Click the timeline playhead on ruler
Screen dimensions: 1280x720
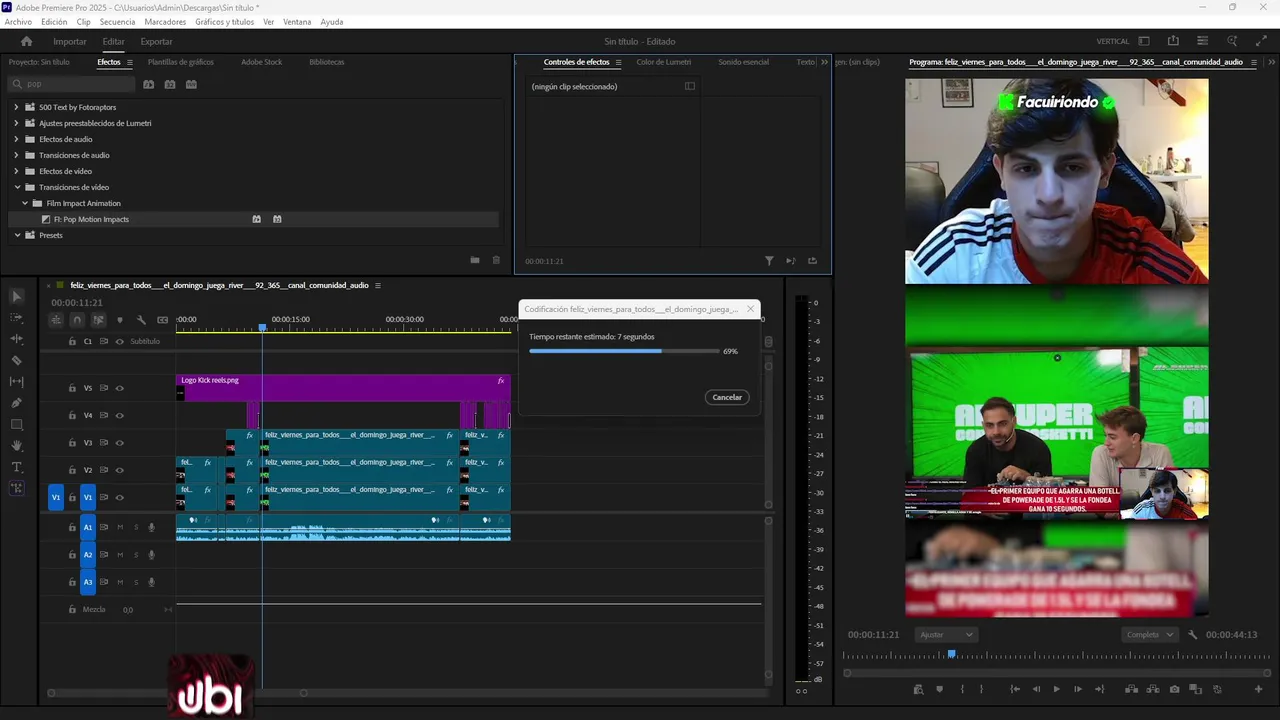point(262,327)
